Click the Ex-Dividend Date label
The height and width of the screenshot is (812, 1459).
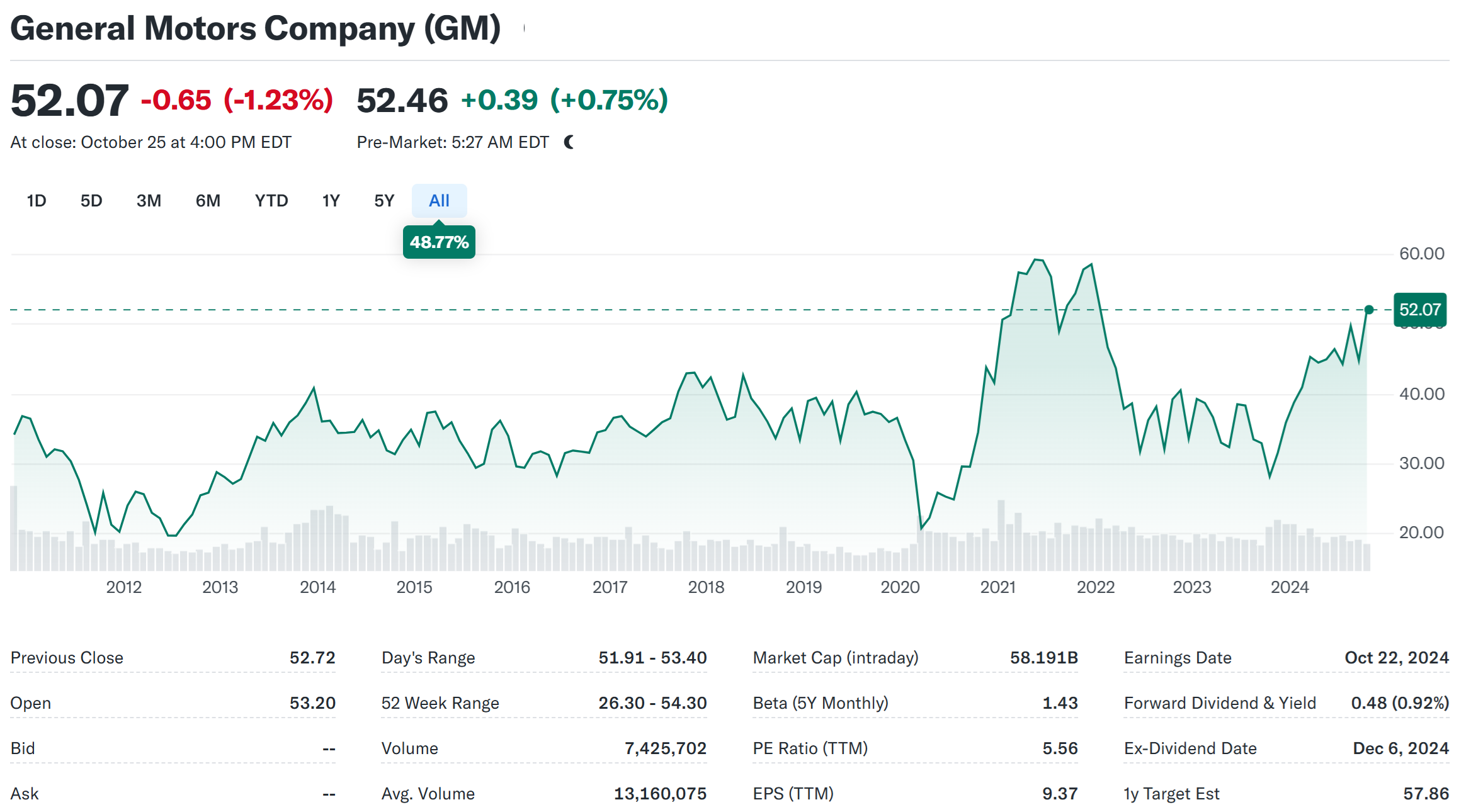[x=1190, y=748]
